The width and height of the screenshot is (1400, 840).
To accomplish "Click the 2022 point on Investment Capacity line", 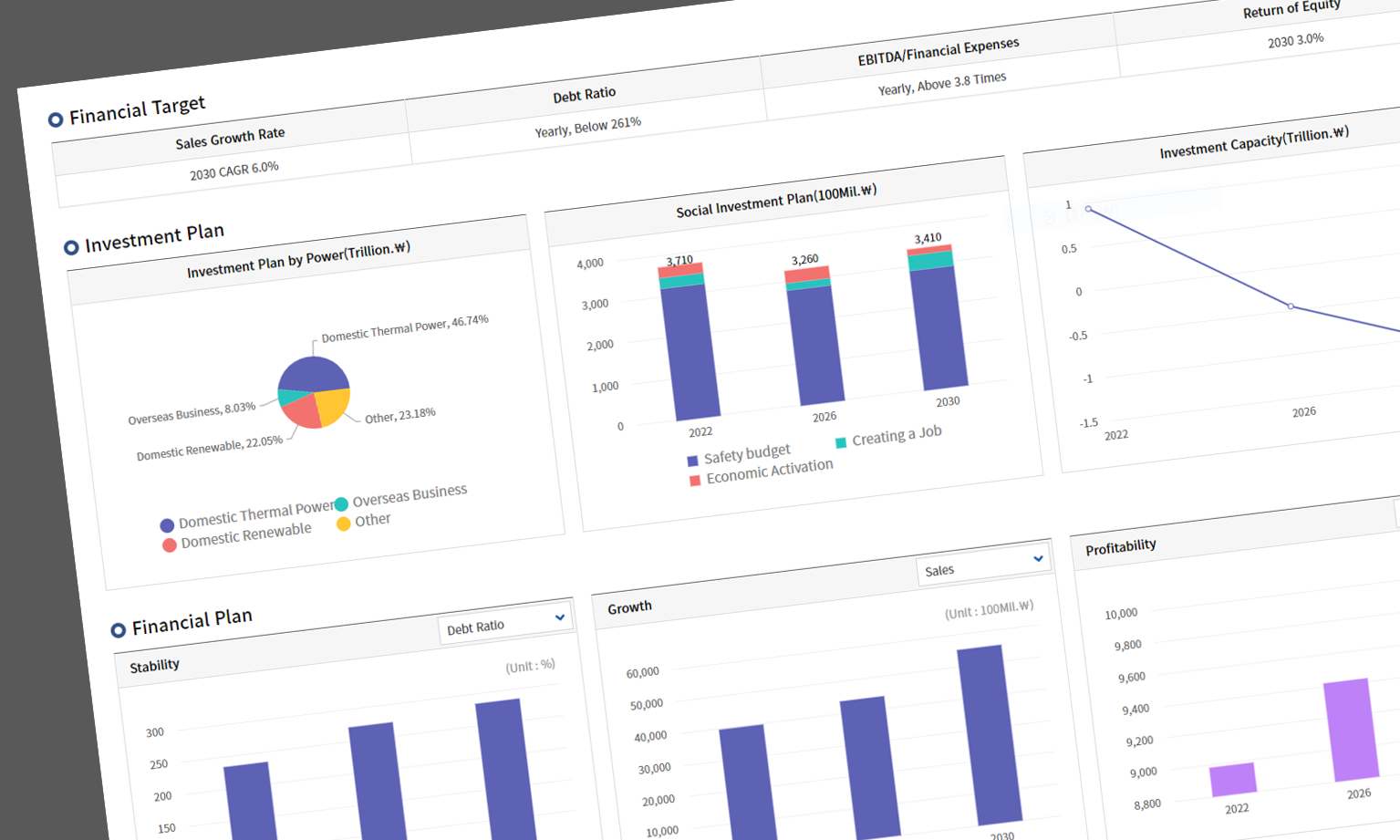I will tap(1088, 209).
